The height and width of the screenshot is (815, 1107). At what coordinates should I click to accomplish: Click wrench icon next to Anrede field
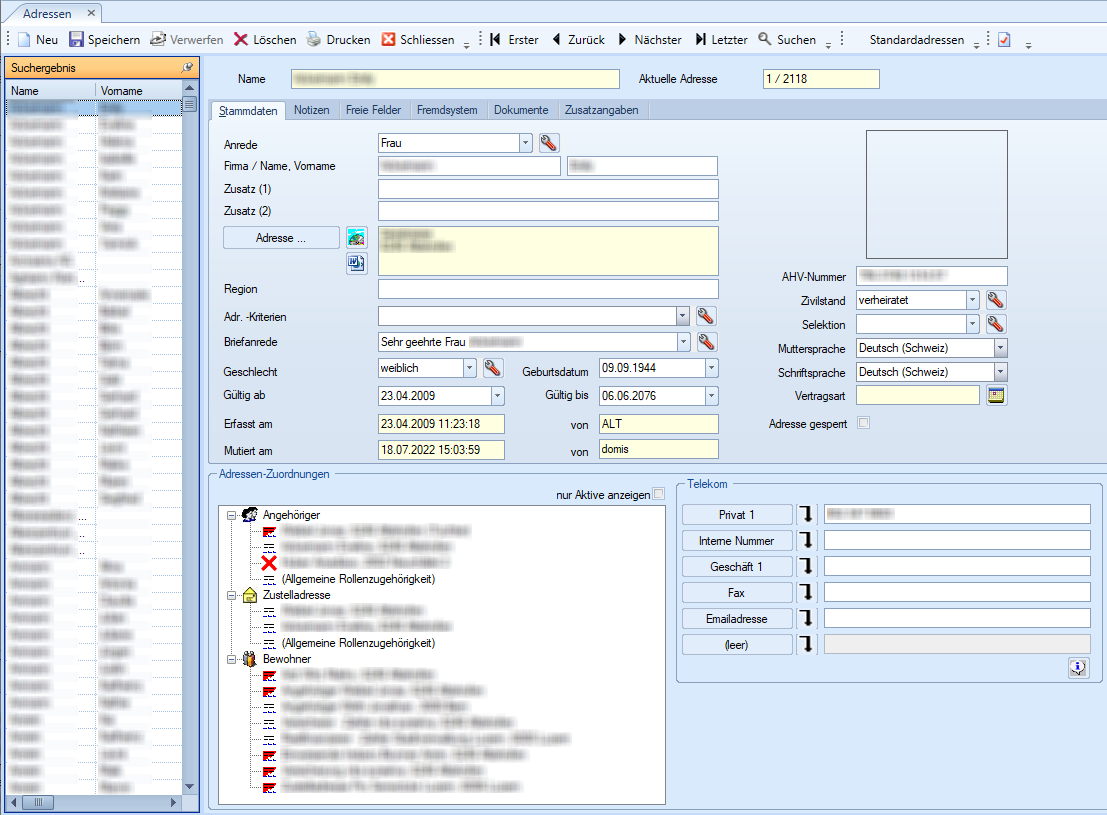coord(548,143)
